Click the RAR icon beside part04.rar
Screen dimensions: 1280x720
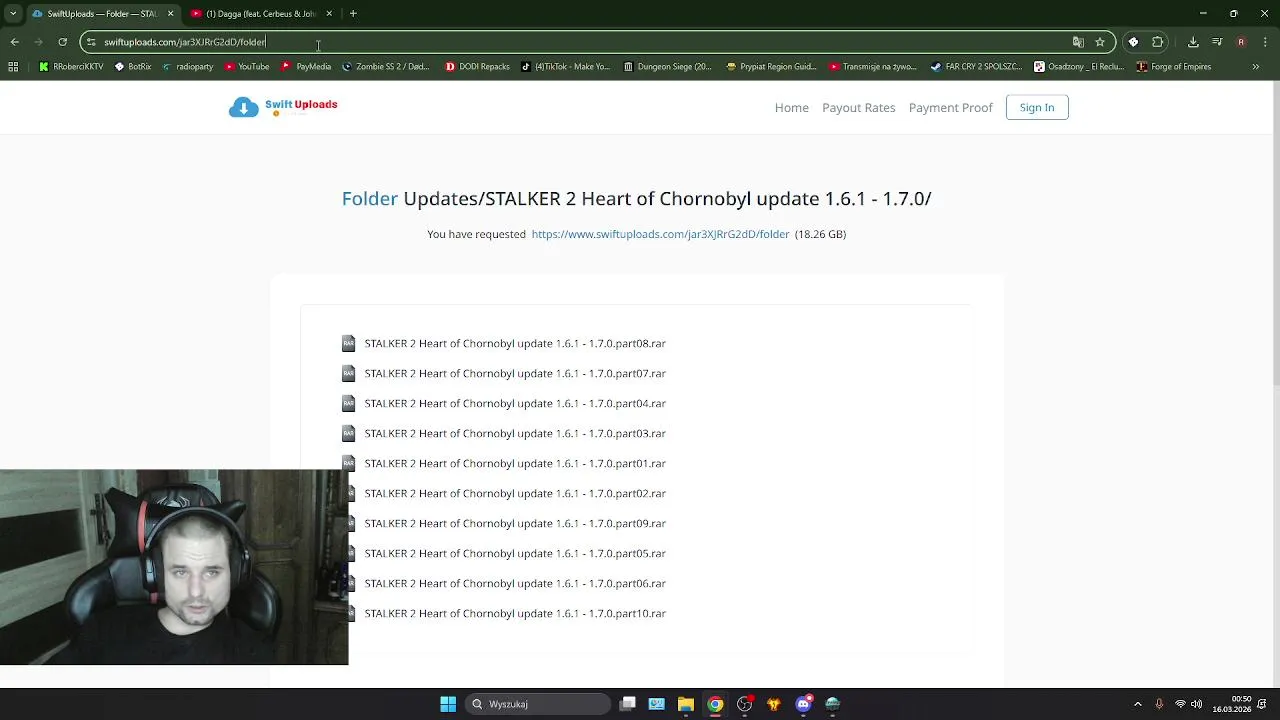click(x=348, y=403)
